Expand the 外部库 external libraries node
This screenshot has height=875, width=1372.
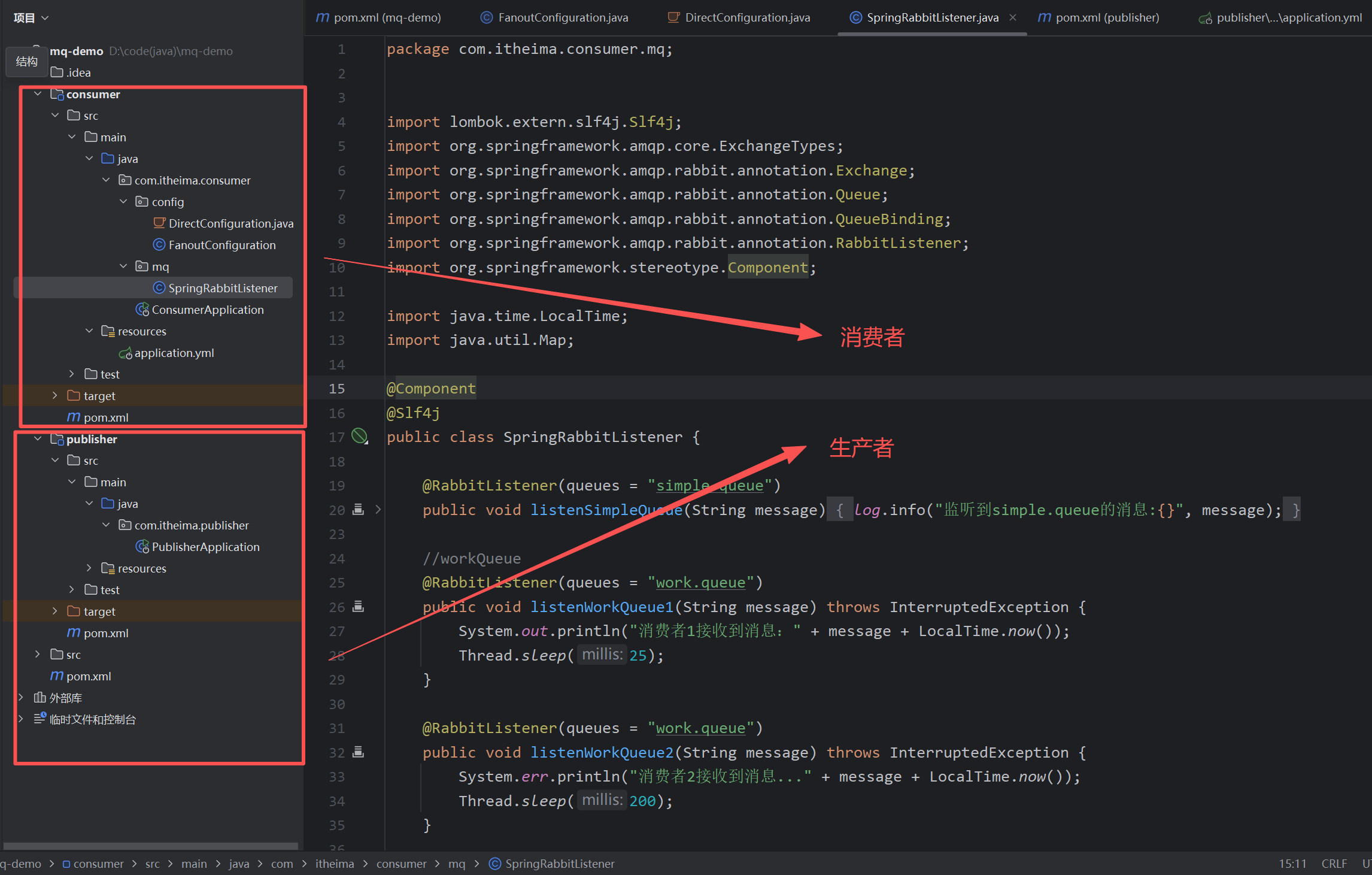click(21, 698)
